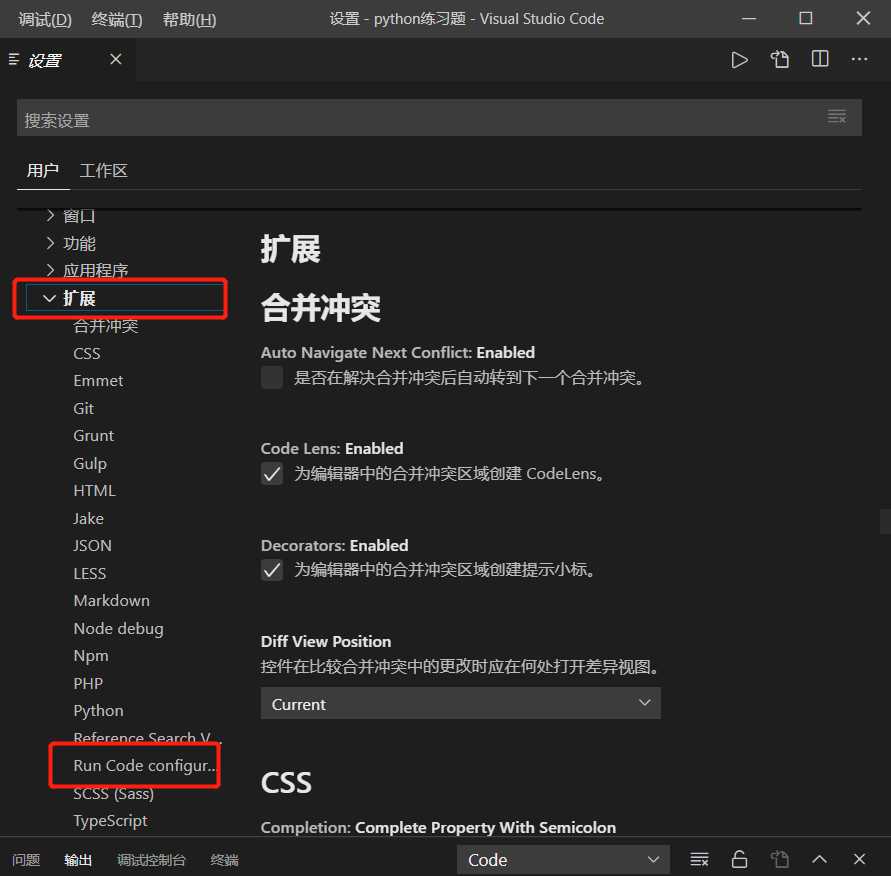This screenshot has height=876, width=891.
Task: Click the 搜索设置 search field
Action: pos(439,118)
